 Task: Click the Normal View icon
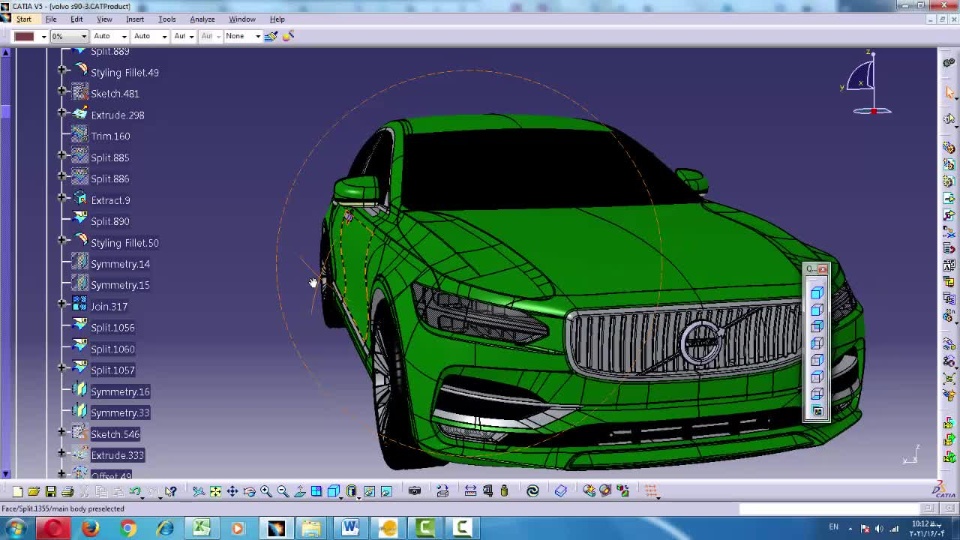(x=299, y=491)
